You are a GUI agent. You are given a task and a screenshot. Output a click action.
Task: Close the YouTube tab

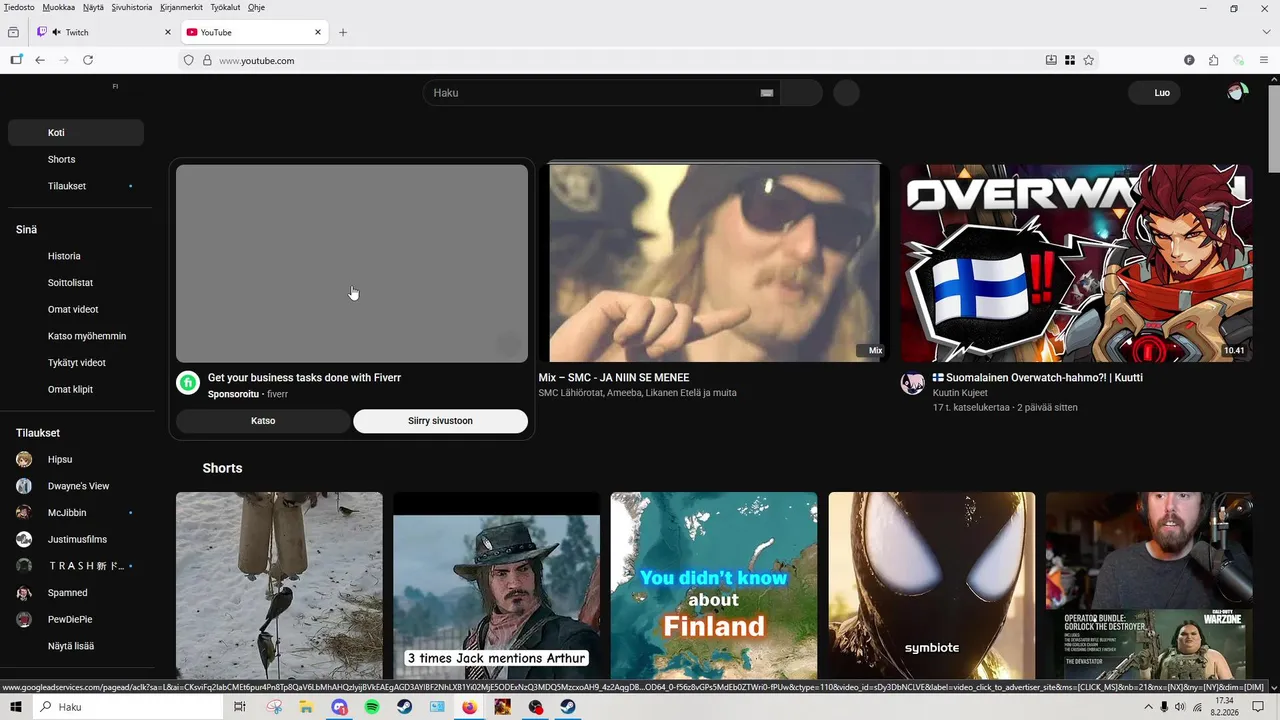point(318,32)
